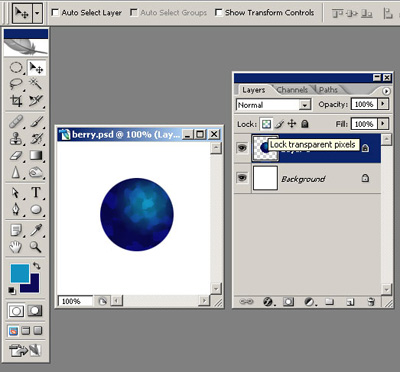Select the History Brush tool
The height and width of the screenshot is (372, 400).
(36, 139)
